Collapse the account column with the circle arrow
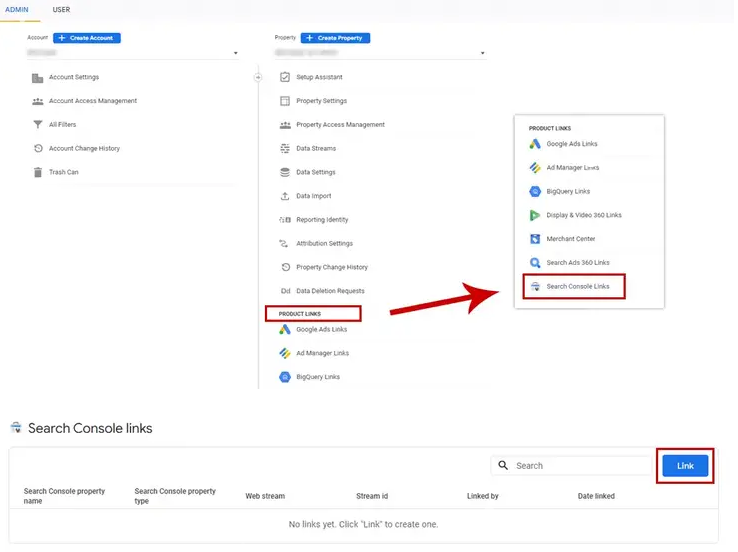738x552 pixels. (x=258, y=78)
